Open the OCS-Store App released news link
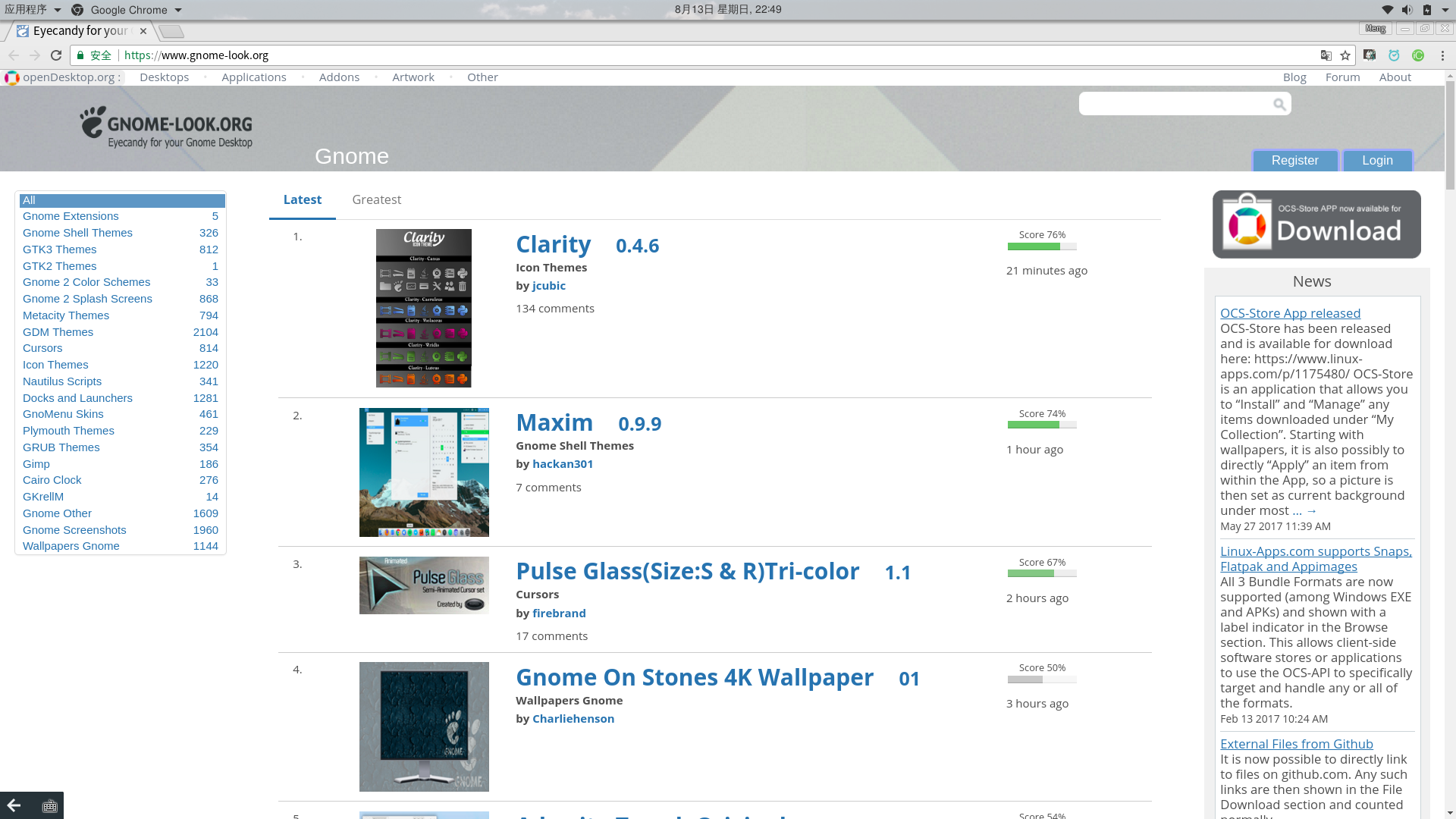The image size is (1456, 819). (x=1290, y=313)
